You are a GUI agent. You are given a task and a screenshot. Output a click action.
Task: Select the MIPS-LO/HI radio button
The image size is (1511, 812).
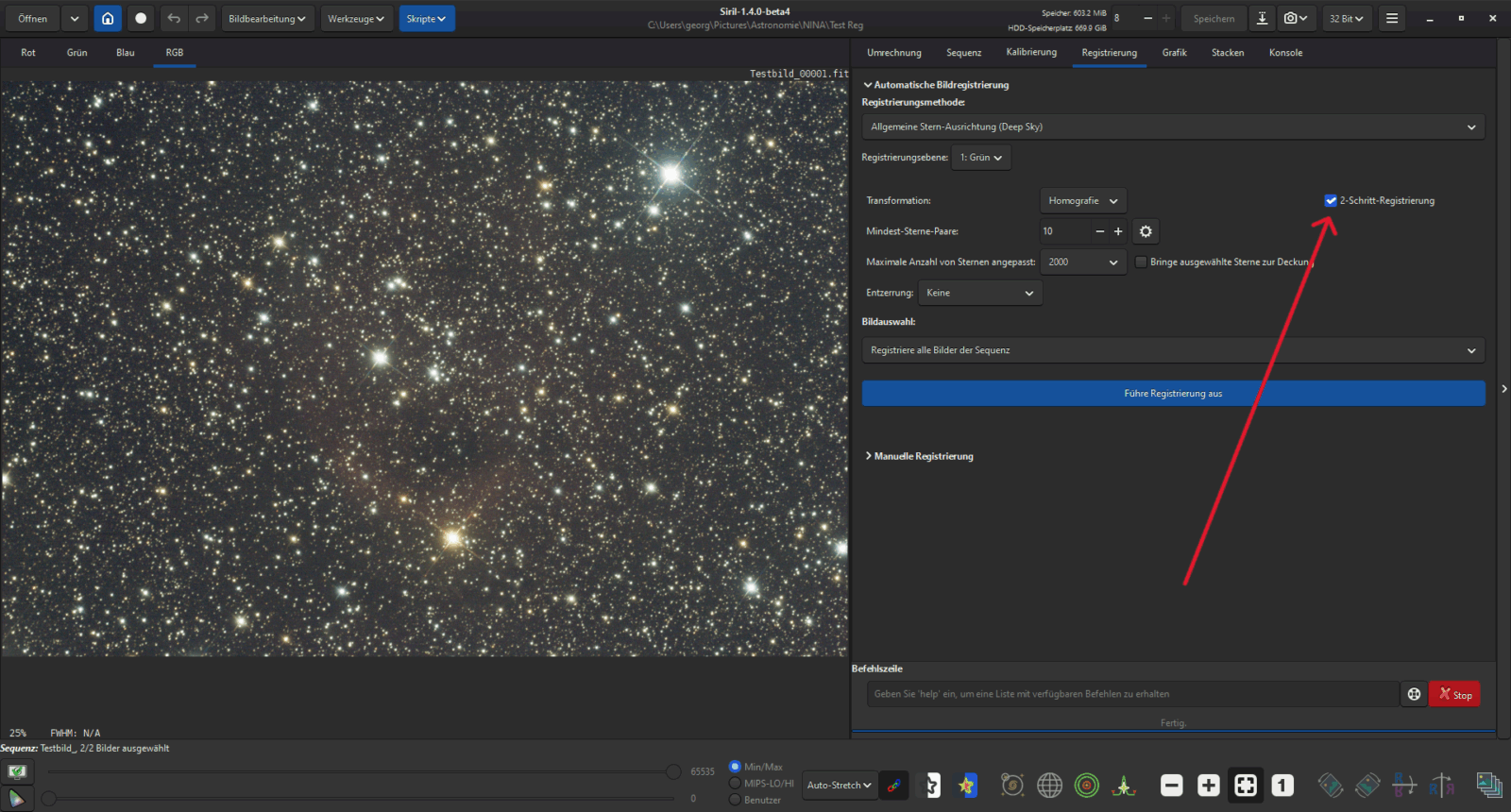(735, 783)
